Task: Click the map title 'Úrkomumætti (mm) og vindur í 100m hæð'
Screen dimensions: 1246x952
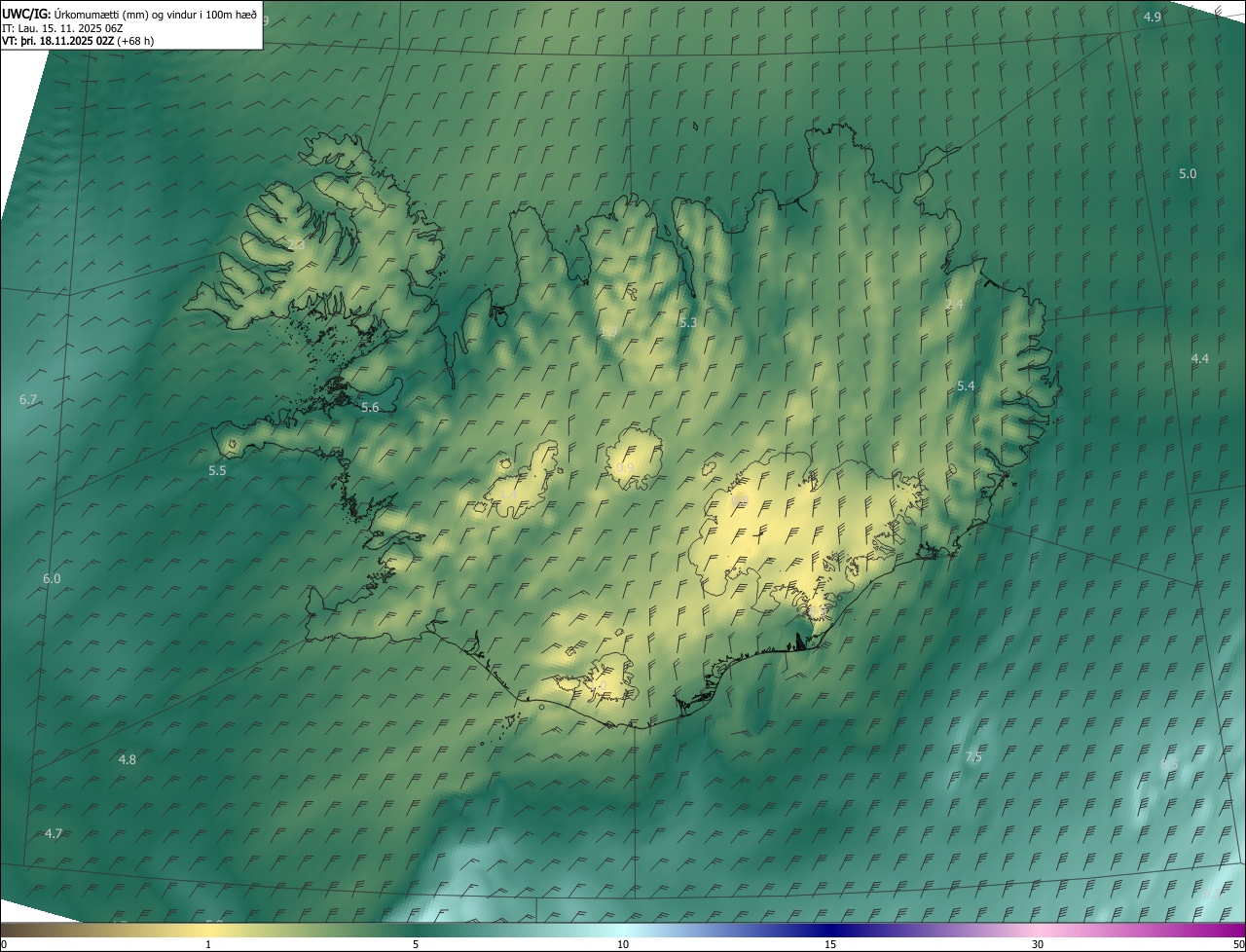Action: (x=156, y=14)
